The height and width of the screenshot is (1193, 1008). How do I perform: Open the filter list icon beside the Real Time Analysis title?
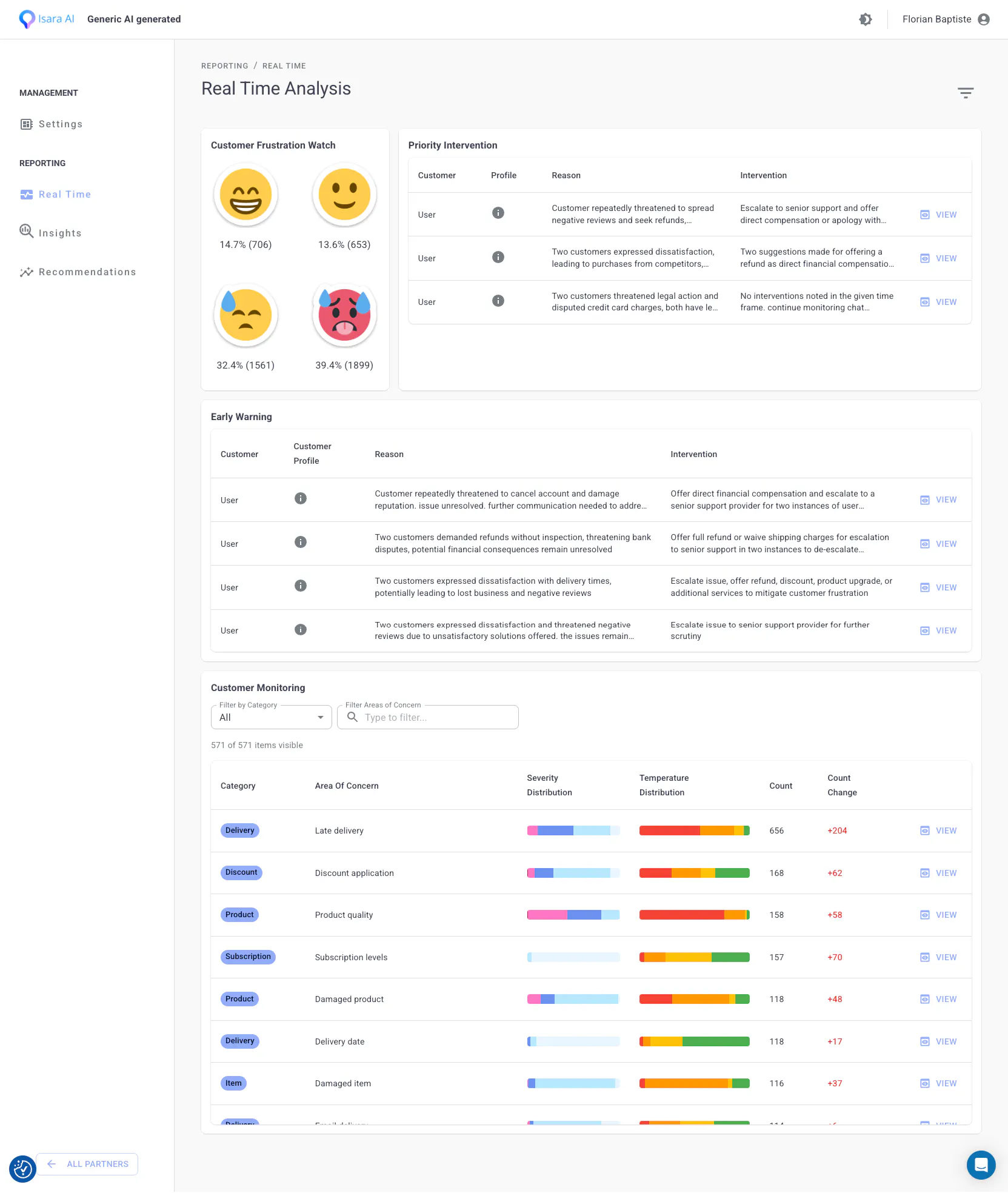pyautogui.click(x=965, y=93)
